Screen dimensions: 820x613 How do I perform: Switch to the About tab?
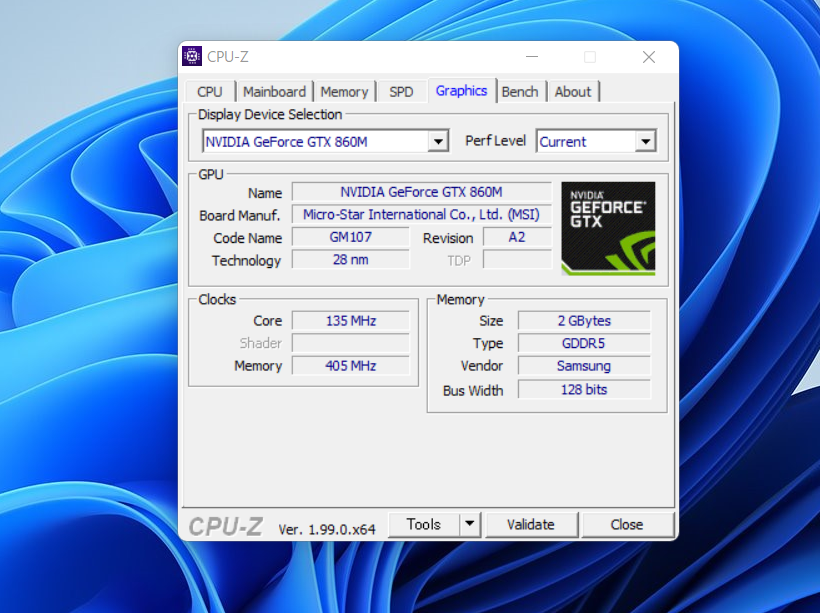coord(573,91)
